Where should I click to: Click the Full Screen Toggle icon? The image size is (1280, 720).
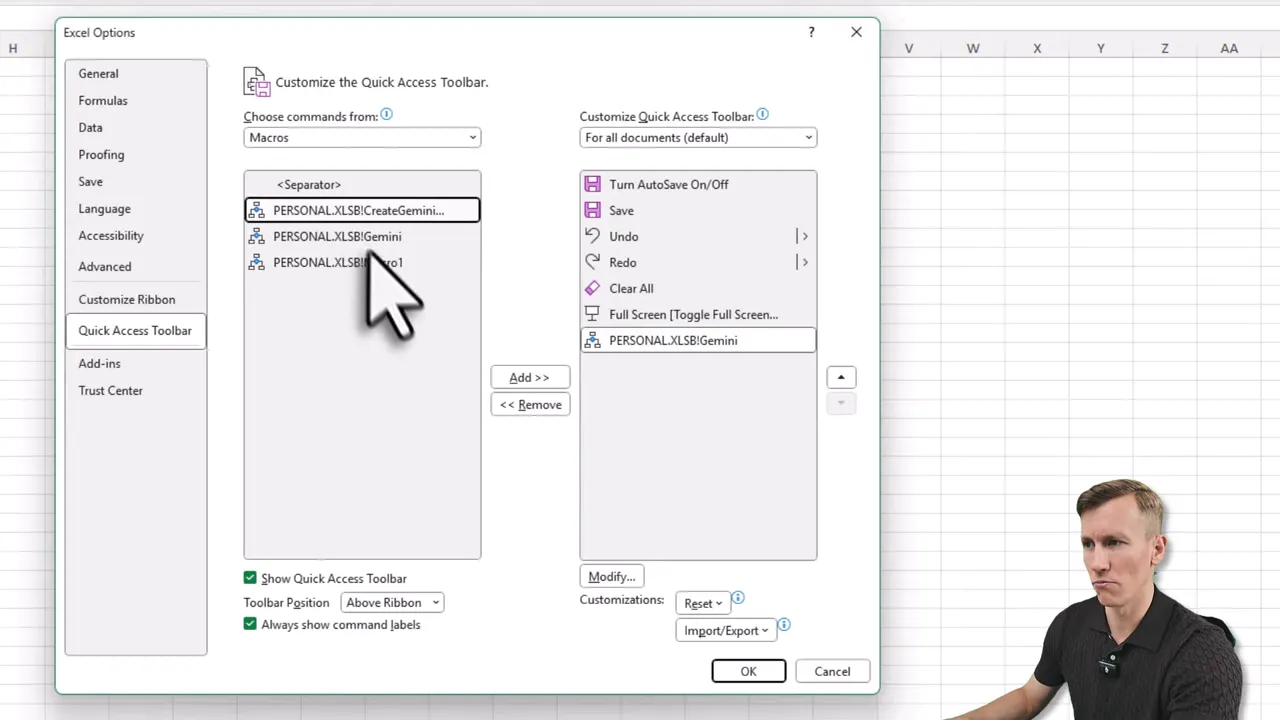pos(593,314)
